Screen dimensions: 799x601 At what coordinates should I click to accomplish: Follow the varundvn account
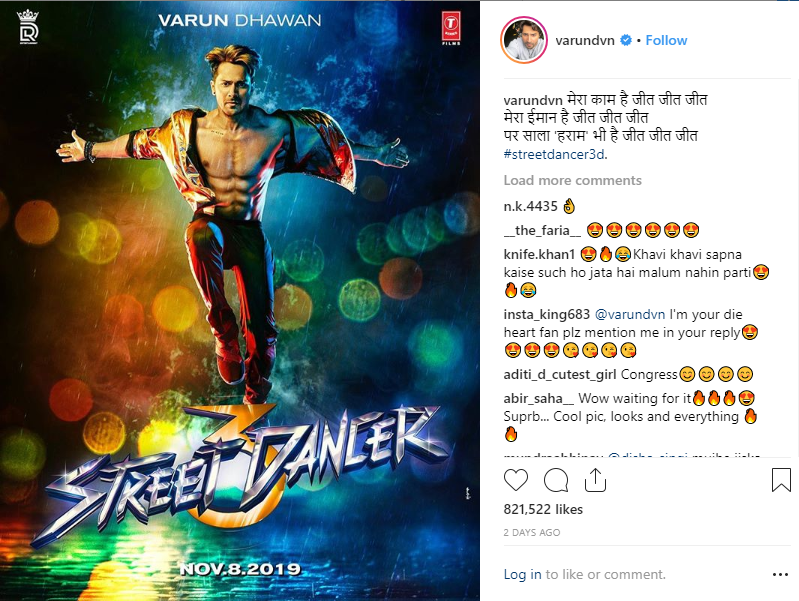tap(666, 40)
